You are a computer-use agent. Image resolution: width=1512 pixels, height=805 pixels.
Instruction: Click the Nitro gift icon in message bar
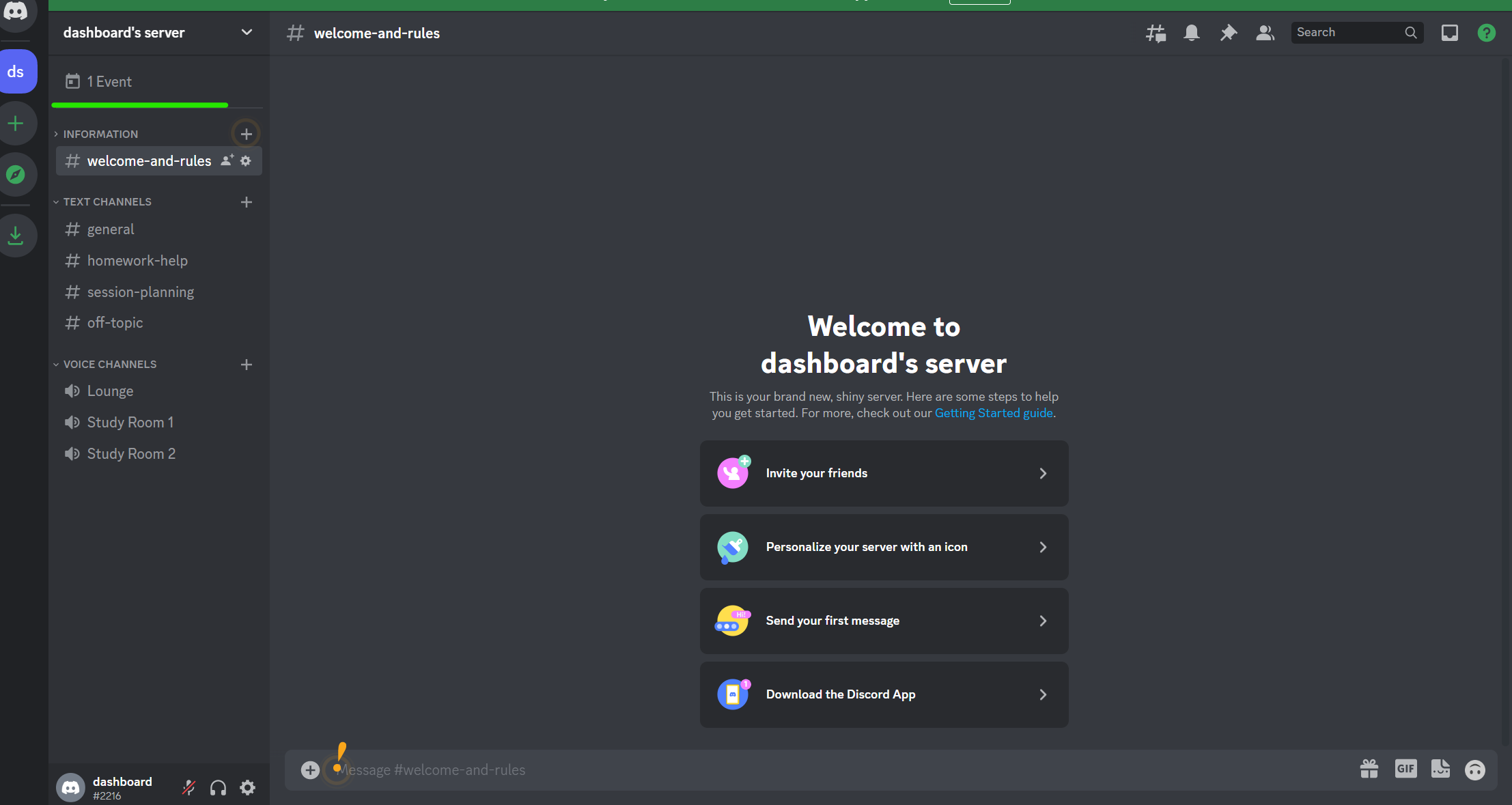click(x=1369, y=770)
